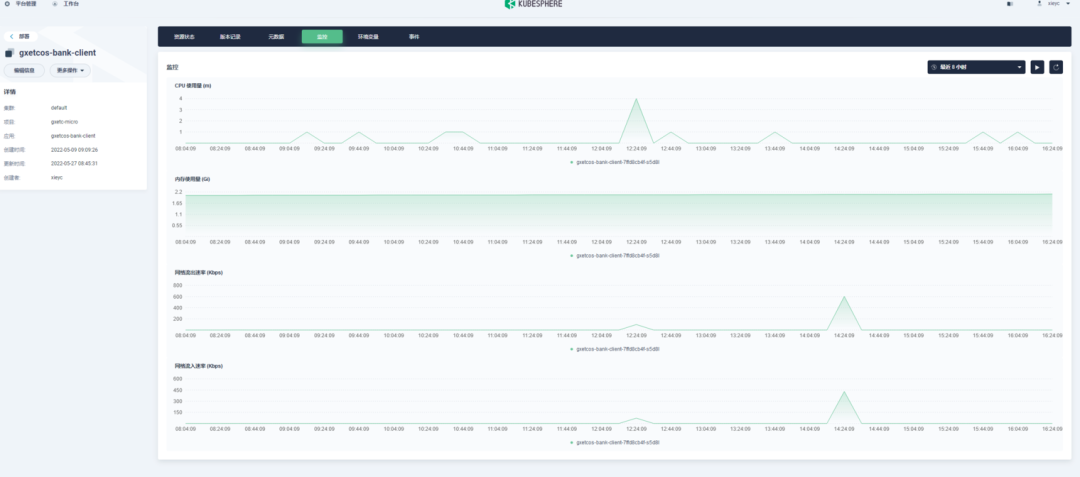Screen dimensions: 1080x477
Task: Click the 编辑信息 edit information button
Action: tap(24, 70)
